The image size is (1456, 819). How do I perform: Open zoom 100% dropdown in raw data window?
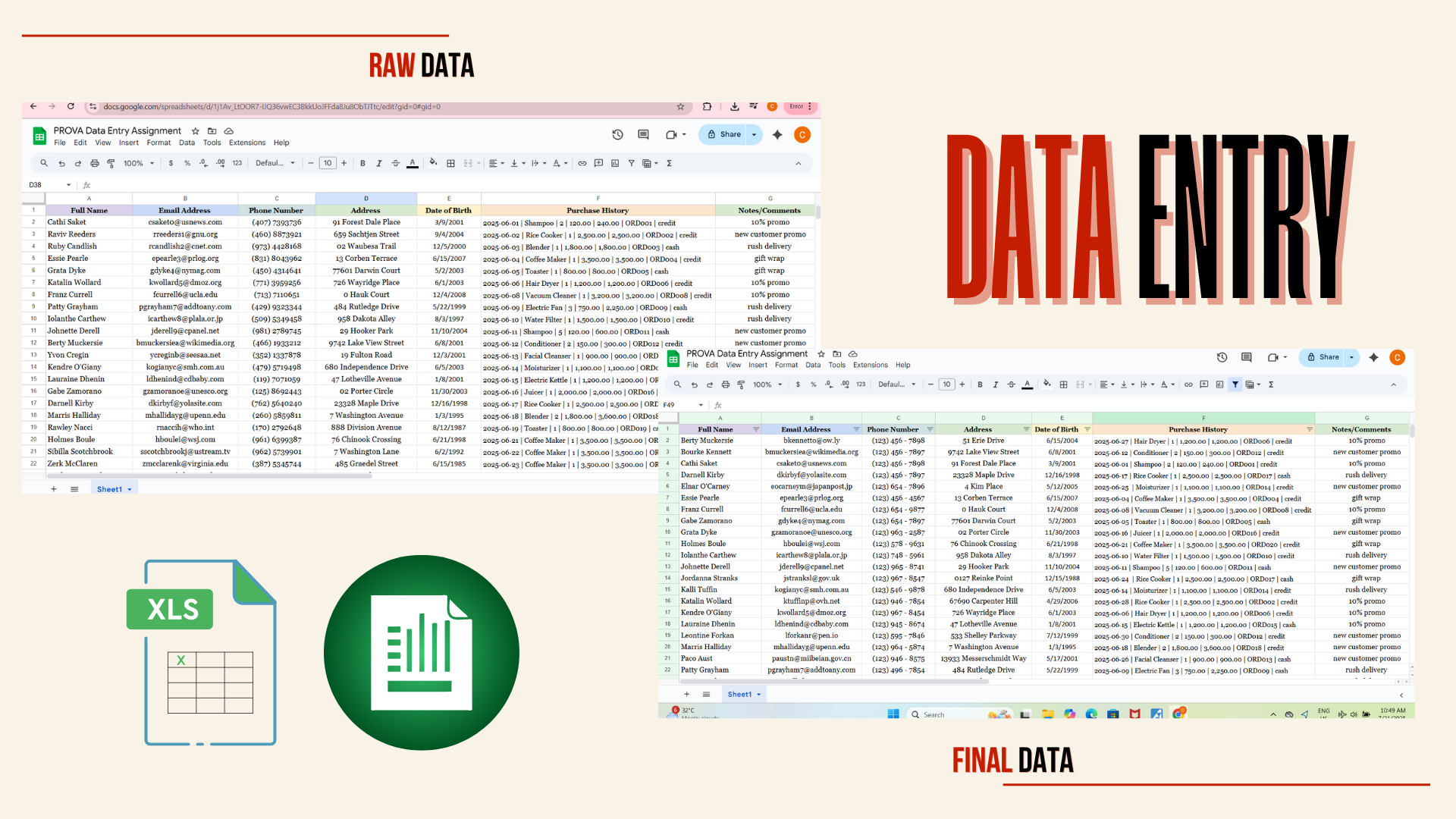pyautogui.click(x=139, y=163)
